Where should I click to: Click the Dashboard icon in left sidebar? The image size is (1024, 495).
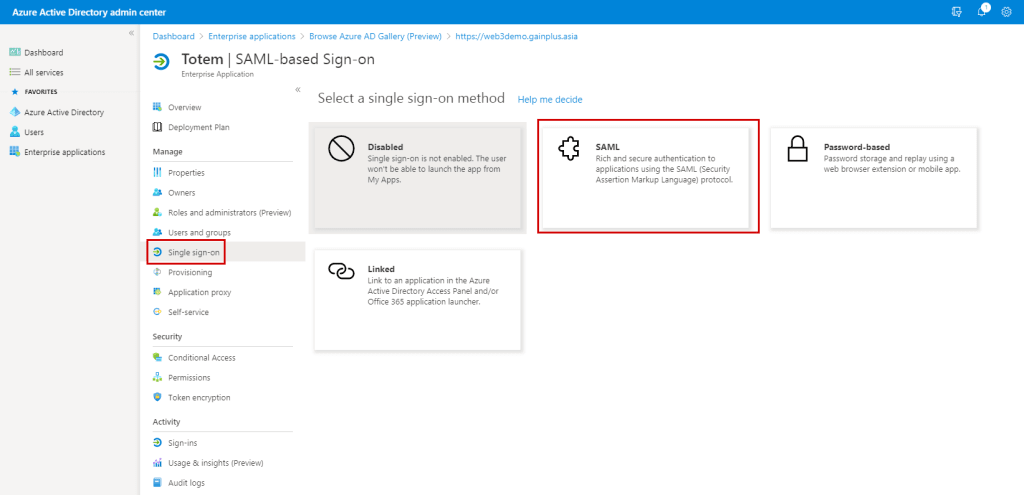click(x=15, y=52)
